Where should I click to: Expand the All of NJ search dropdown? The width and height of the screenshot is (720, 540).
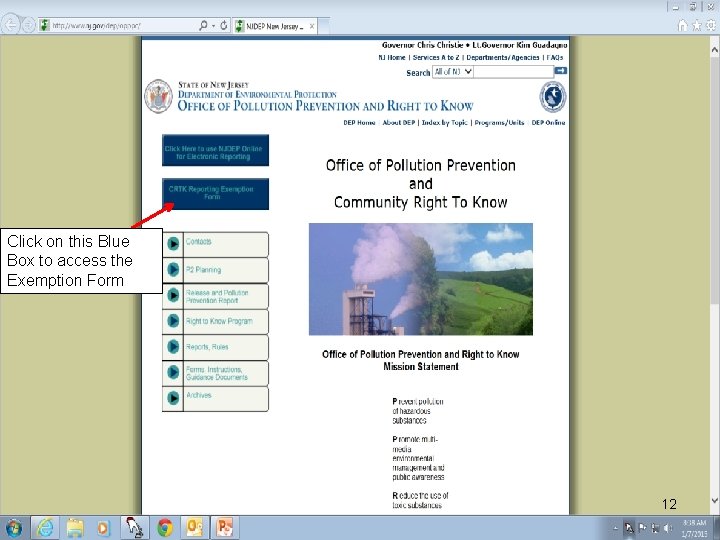click(x=453, y=72)
